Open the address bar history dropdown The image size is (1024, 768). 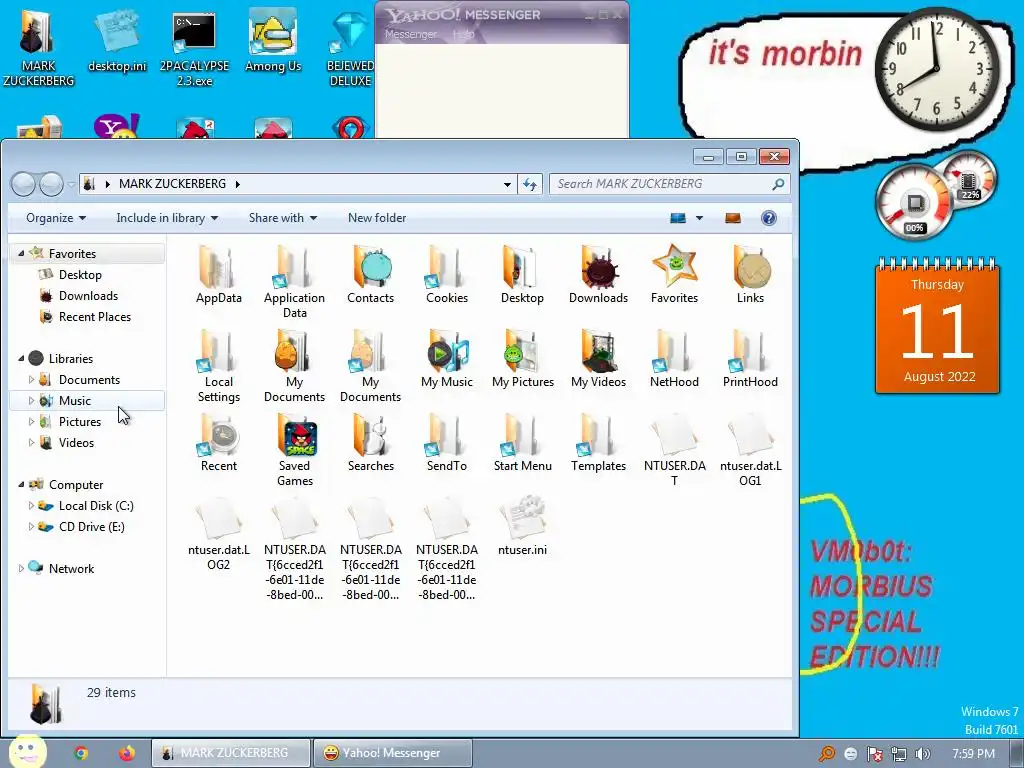507,184
